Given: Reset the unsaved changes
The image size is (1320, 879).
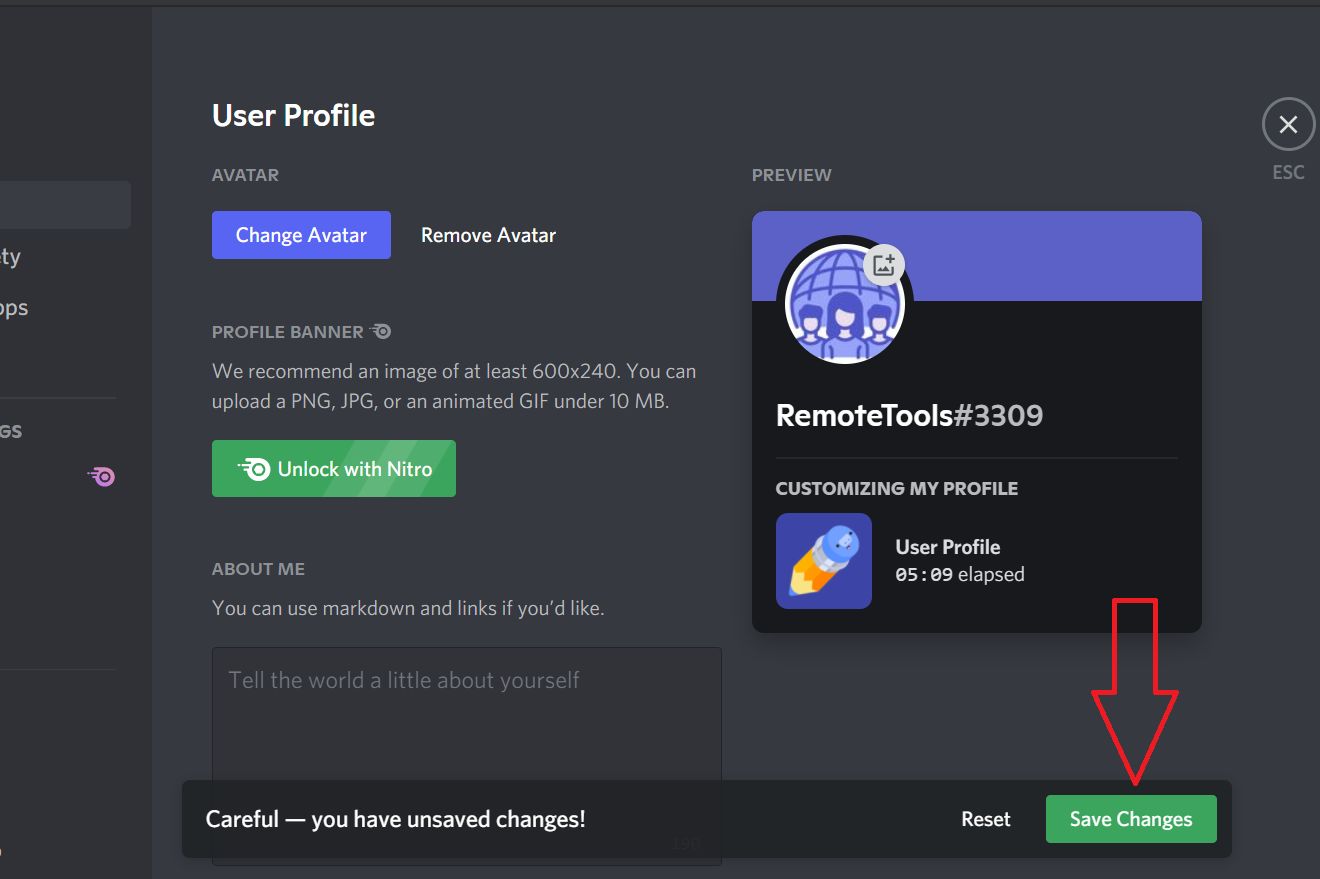Looking at the screenshot, I should tap(985, 818).
